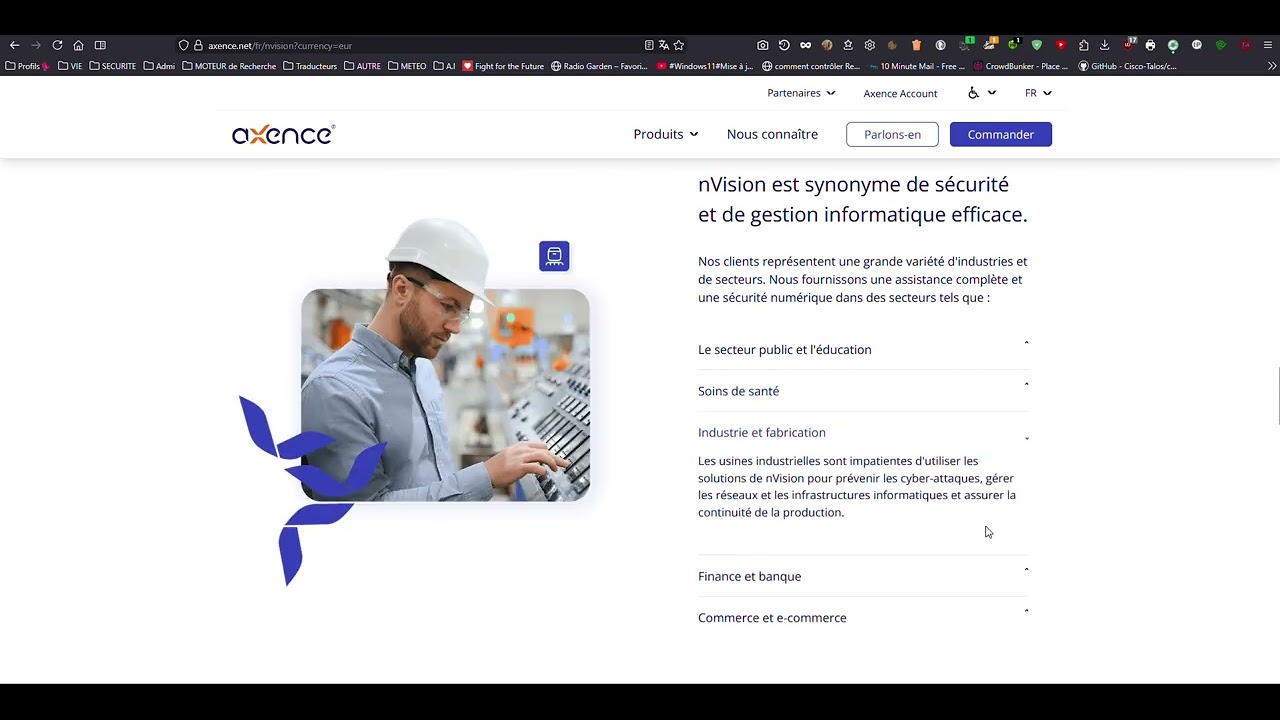This screenshot has width=1280, height=720.
Task: Open the #Windows11#Mise à j... bookmark
Action: point(705,66)
